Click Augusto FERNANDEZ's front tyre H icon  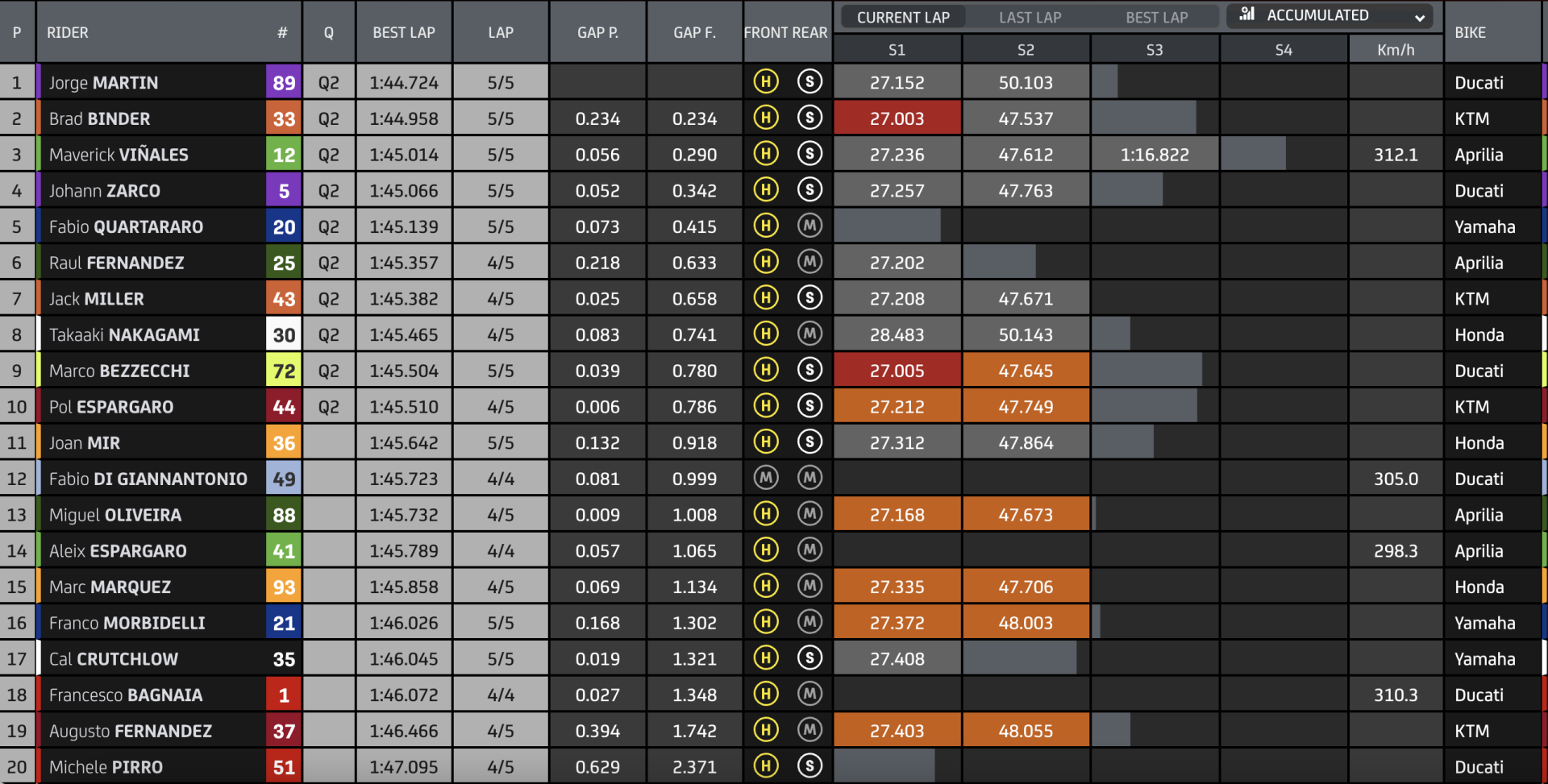(x=766, y=729)
